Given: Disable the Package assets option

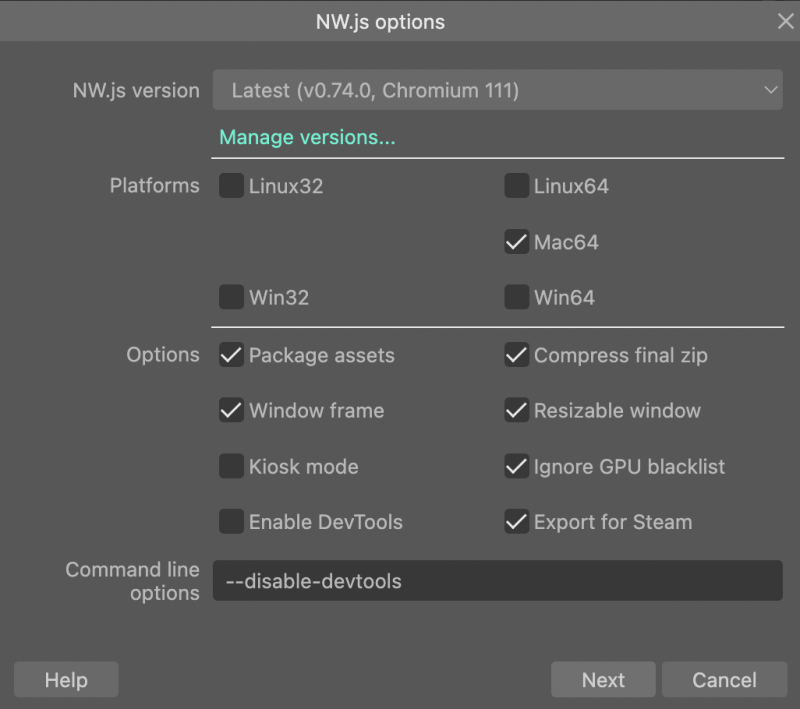Looking at the screenshot, I should pyautogui.click(x=231, y=354).
